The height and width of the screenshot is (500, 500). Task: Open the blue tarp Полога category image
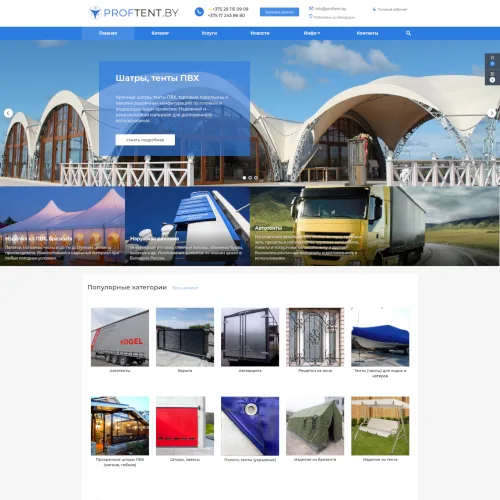pyautogui.click(x=250, y=426)
